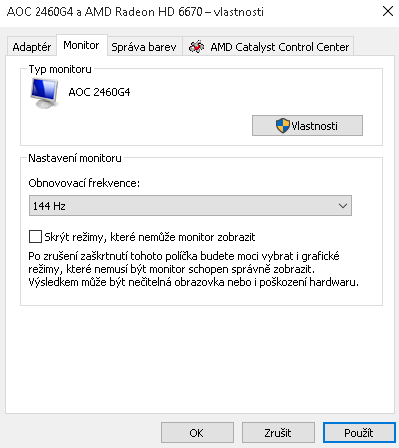This screenshot has height=448, width=399.
Task: Click the Obnovovací frekvence label
Action: point(84,183)
